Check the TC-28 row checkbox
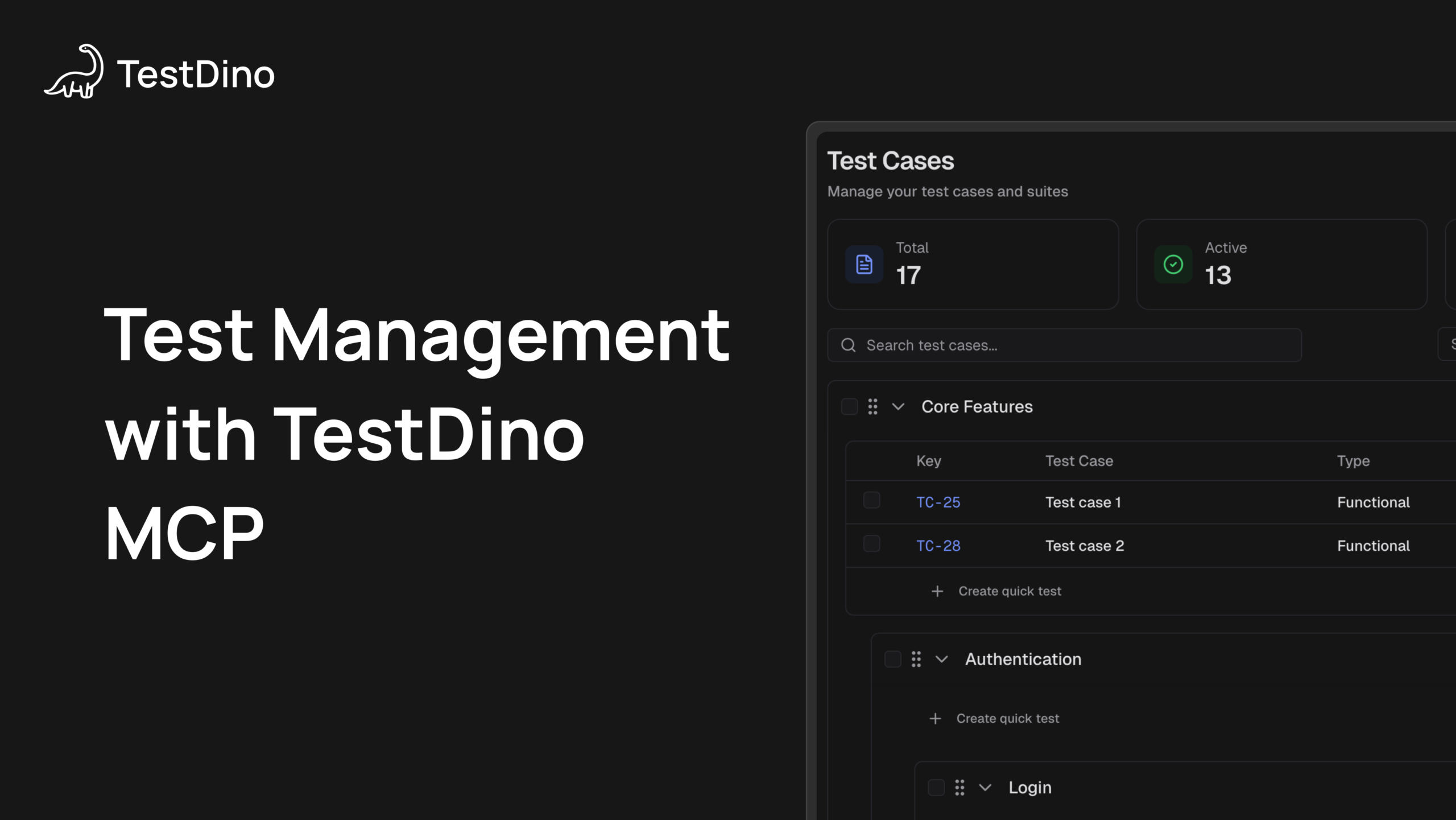 click(871, 543)
